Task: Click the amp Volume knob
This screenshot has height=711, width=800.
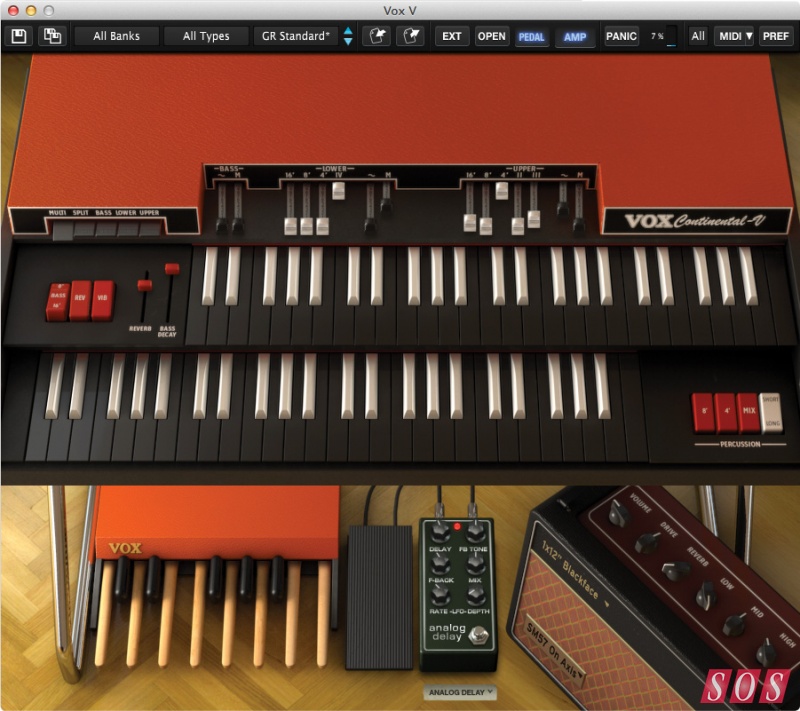Action: tap(616, 512)
